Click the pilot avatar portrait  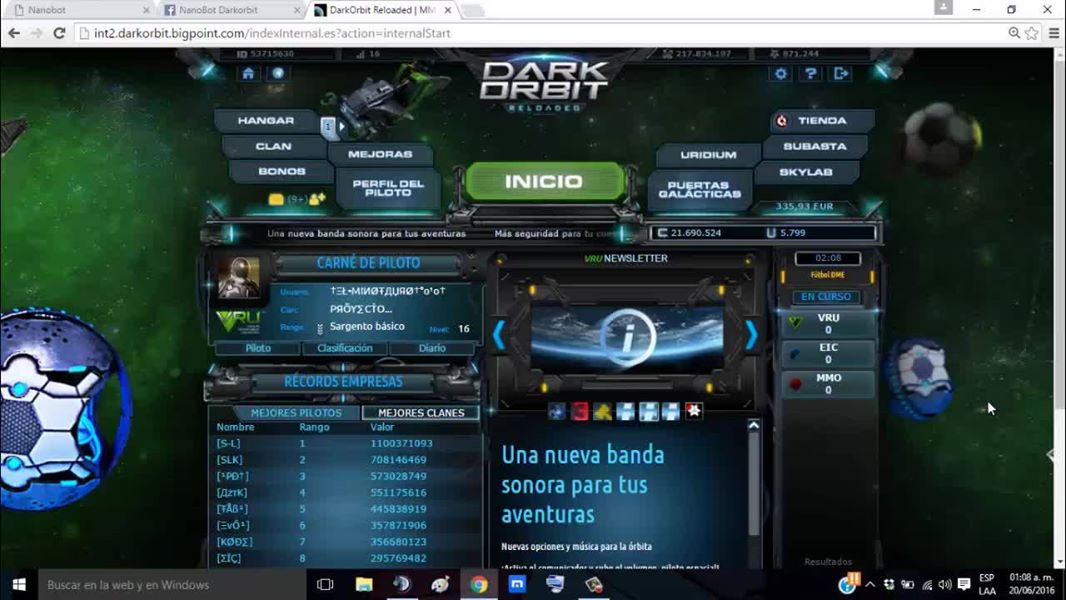[239, 277]
